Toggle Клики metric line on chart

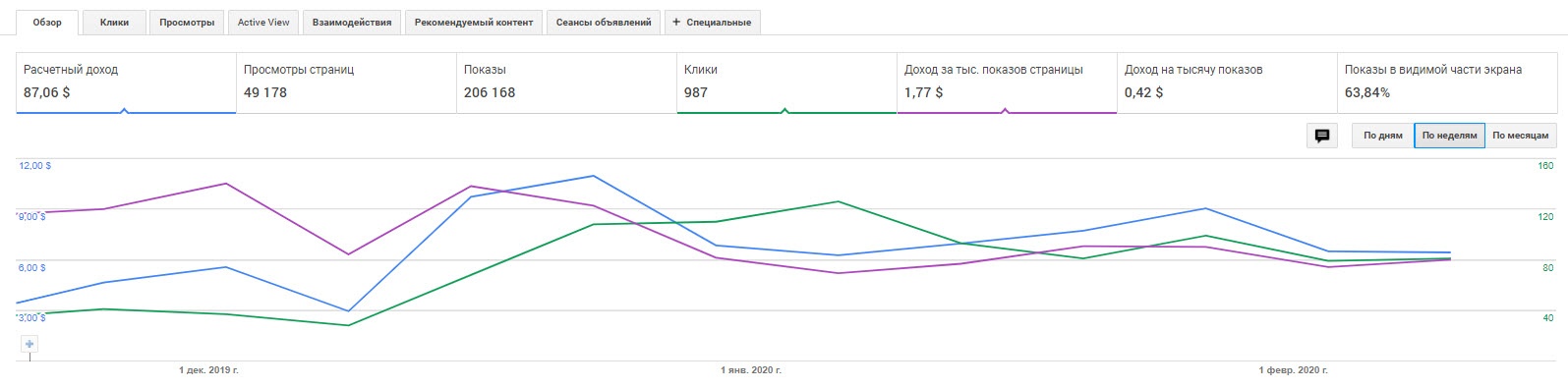pos(786,83)
